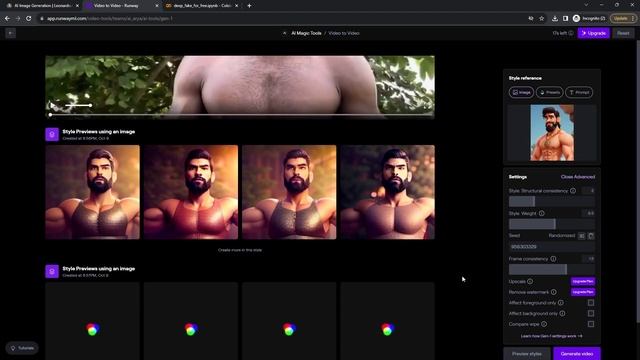
Task: Open Frame consistency info icon
Action: pos(553,258)
